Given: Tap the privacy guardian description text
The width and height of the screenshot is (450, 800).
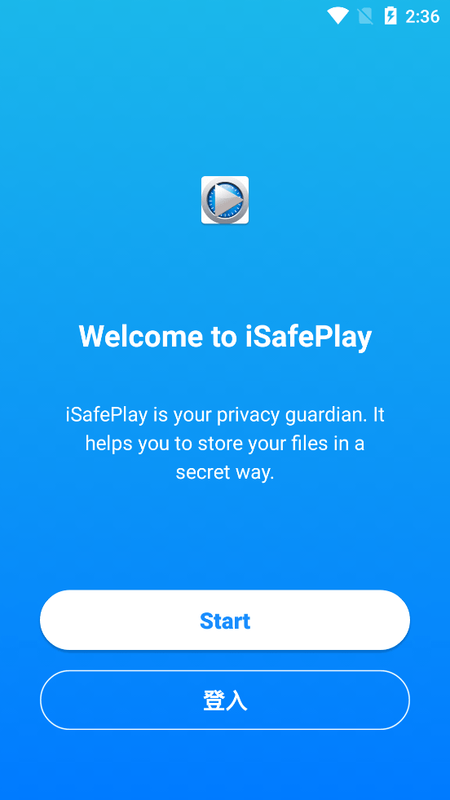Looking at the screenshot, I should tap(225, 444).
